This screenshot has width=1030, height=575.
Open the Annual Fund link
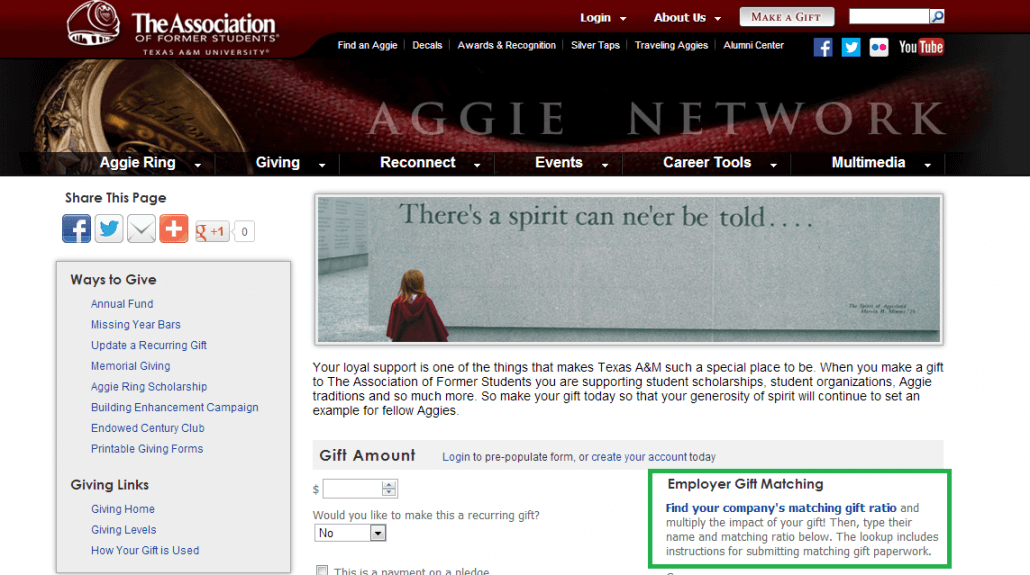[122, 304]
